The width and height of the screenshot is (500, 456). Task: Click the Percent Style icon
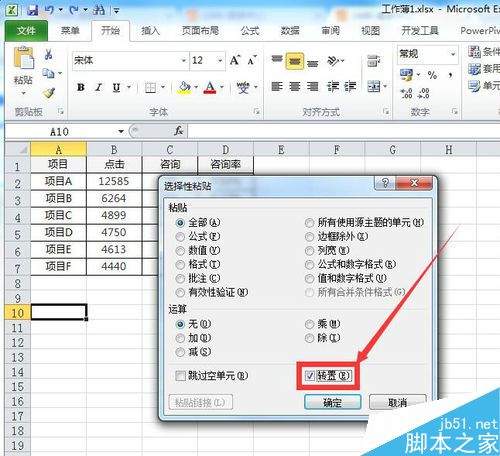tap(432, 75)
